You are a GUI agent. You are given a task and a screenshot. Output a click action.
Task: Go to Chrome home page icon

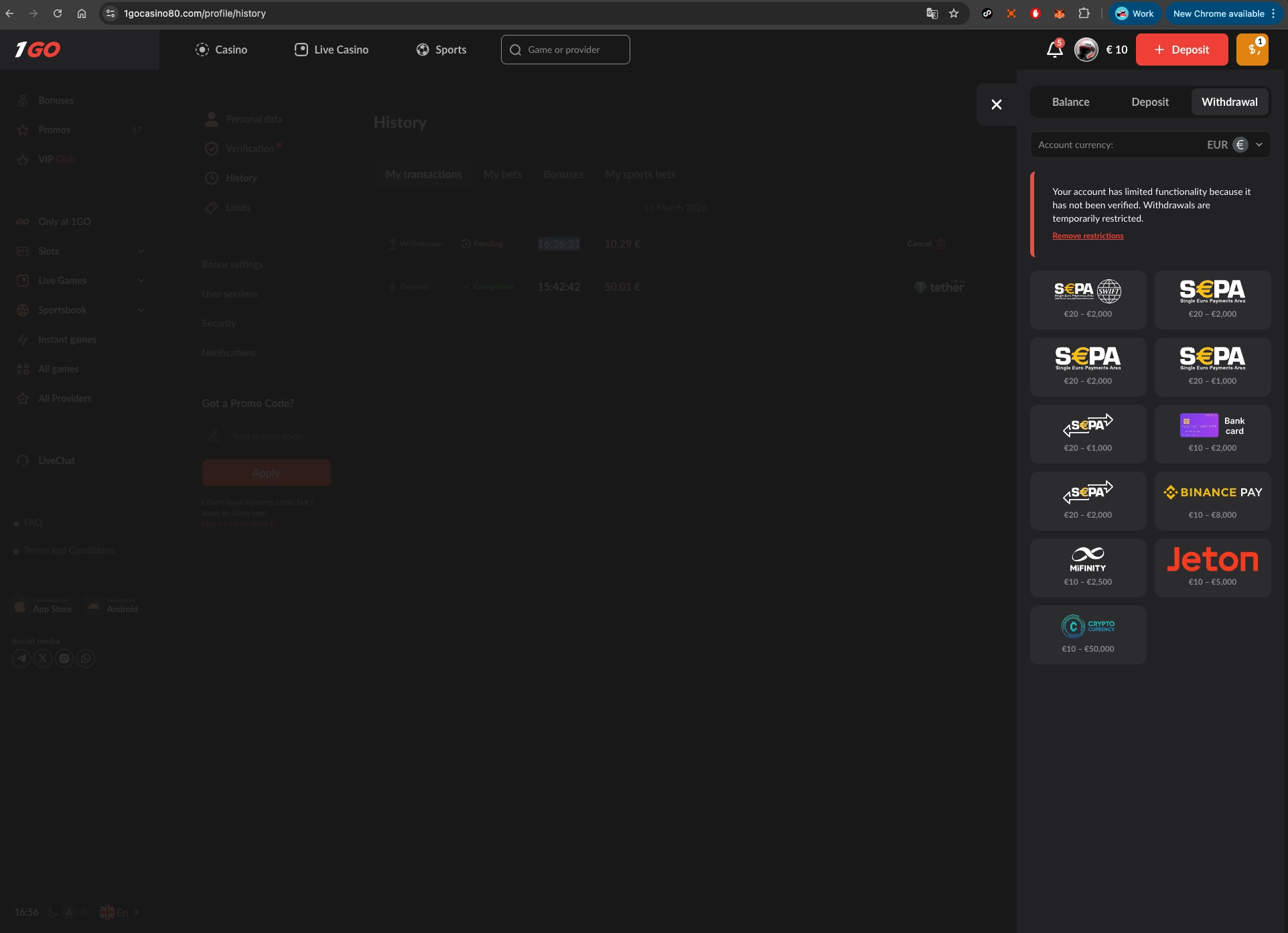pyautogui.click(x=82, y=13)
